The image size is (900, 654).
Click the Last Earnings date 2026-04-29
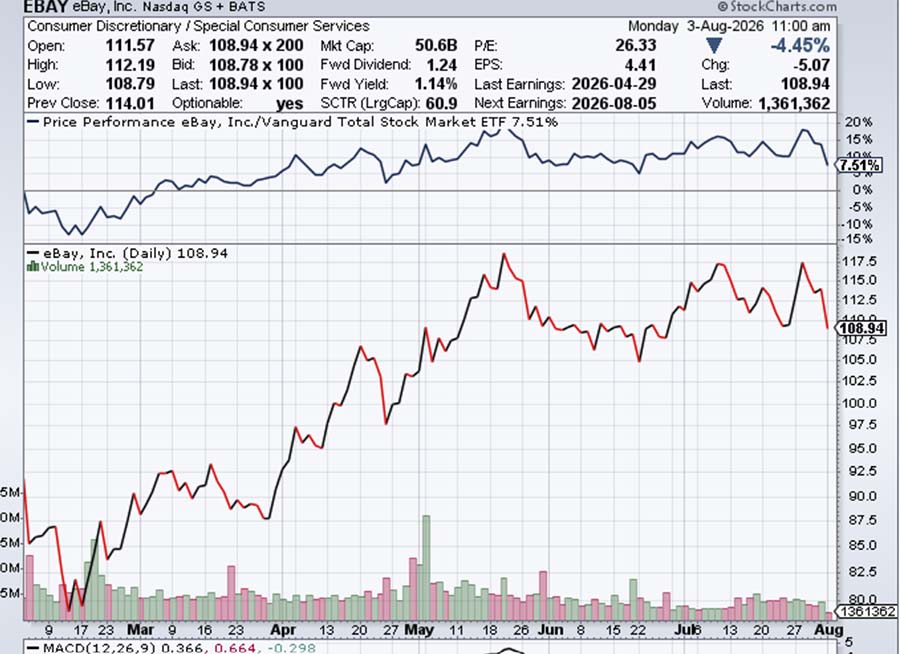[614, 84]
